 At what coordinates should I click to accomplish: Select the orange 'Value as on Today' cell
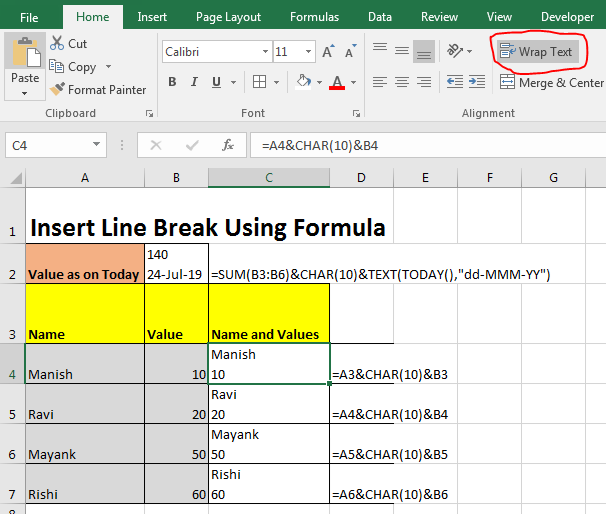(85, 264)
